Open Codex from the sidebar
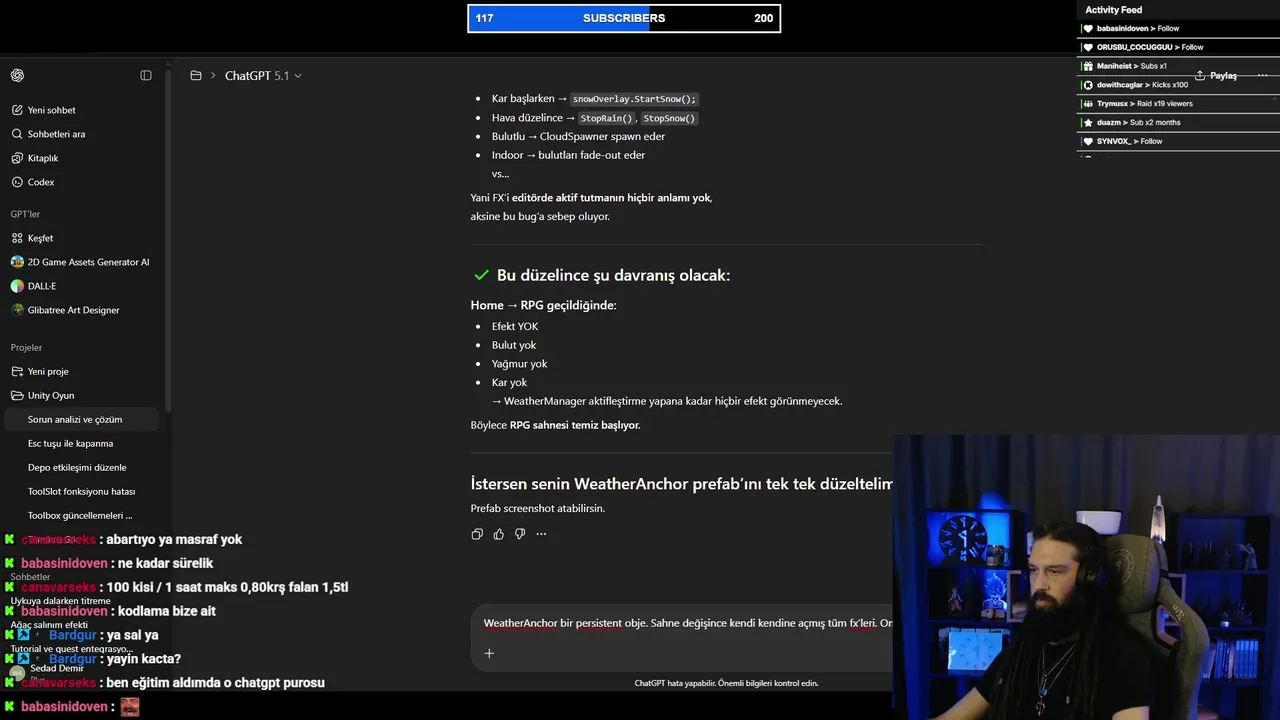Screen dimensions: 1280x720 tap(41, 182)
